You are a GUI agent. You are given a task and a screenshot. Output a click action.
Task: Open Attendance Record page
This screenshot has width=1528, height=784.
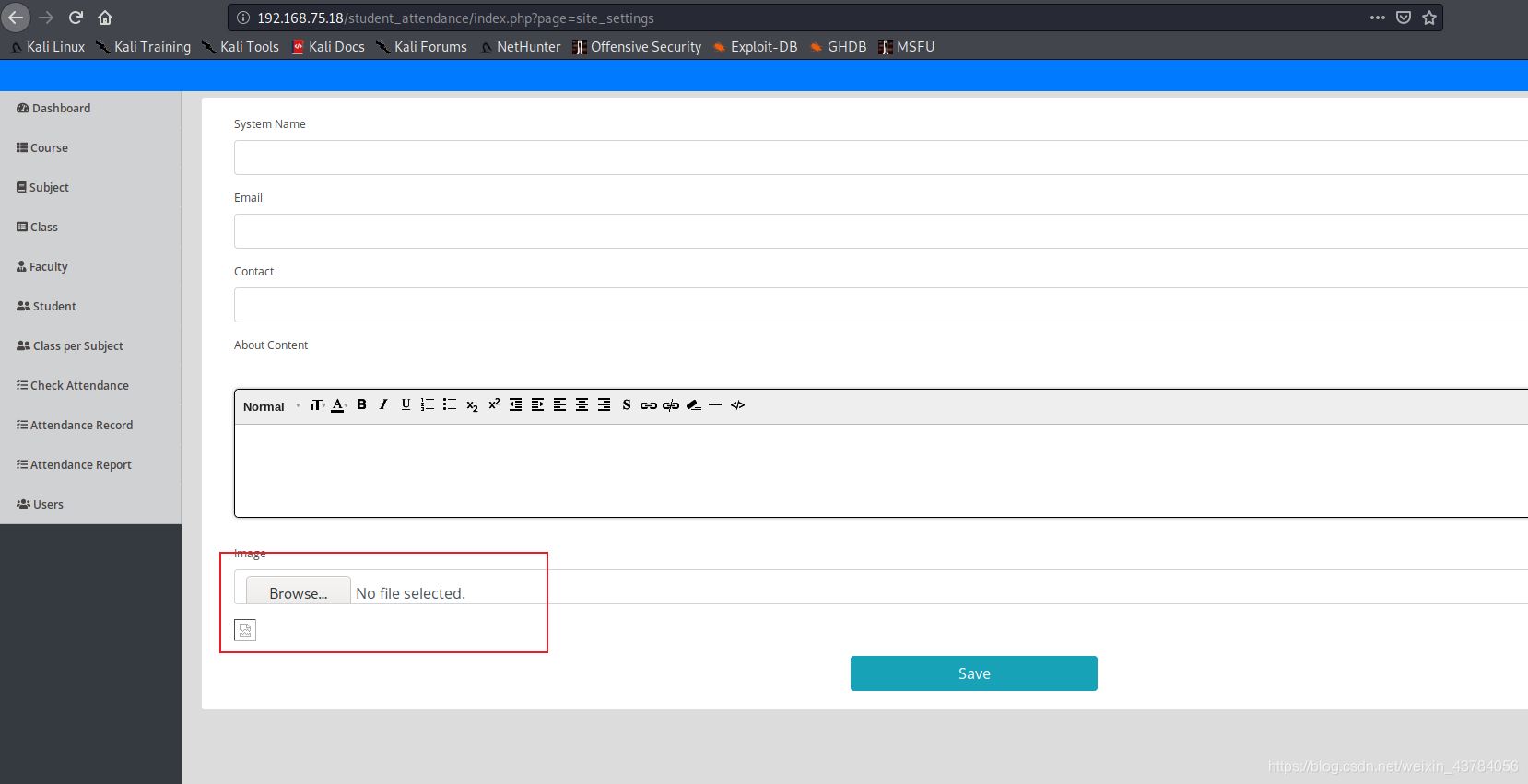pyautogui.click(x=75, y=425)
